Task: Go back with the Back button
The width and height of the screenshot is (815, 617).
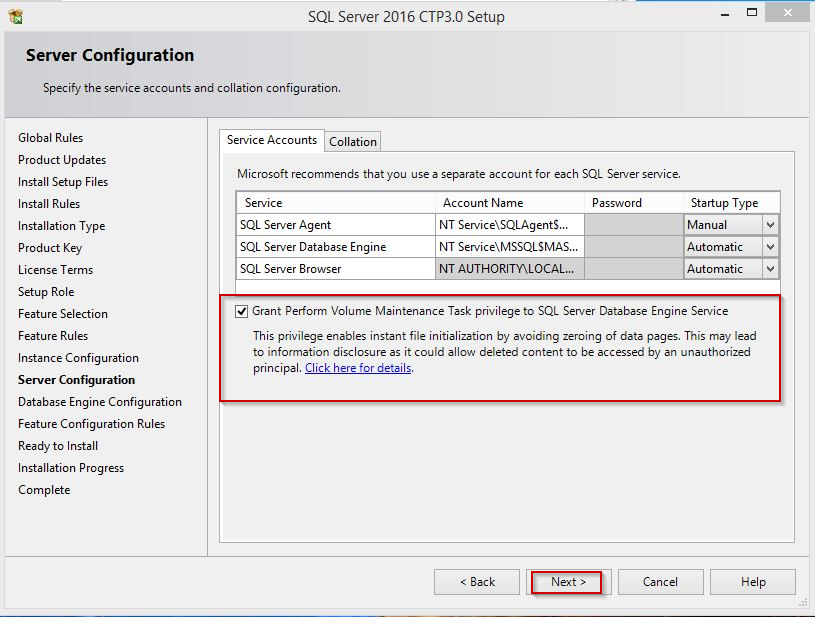Action: [x=477, y=582]
